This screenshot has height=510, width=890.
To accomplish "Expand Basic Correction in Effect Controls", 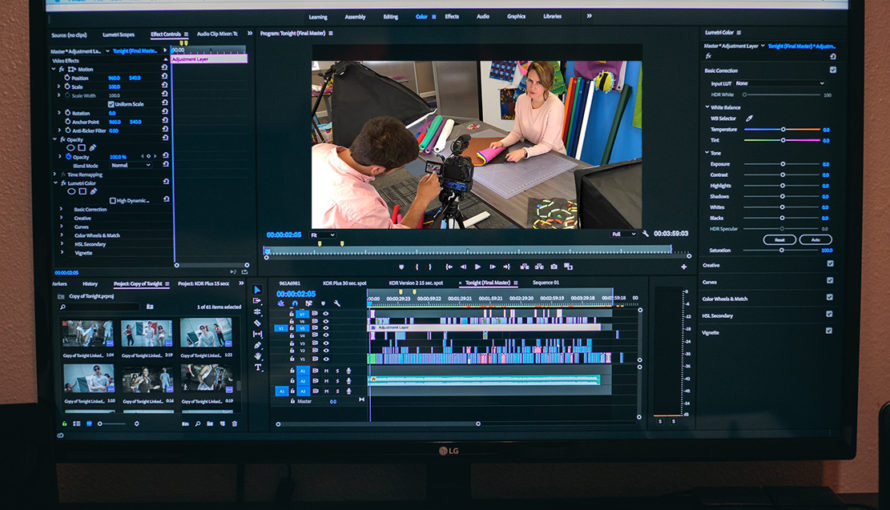I will tap(61, 209).
